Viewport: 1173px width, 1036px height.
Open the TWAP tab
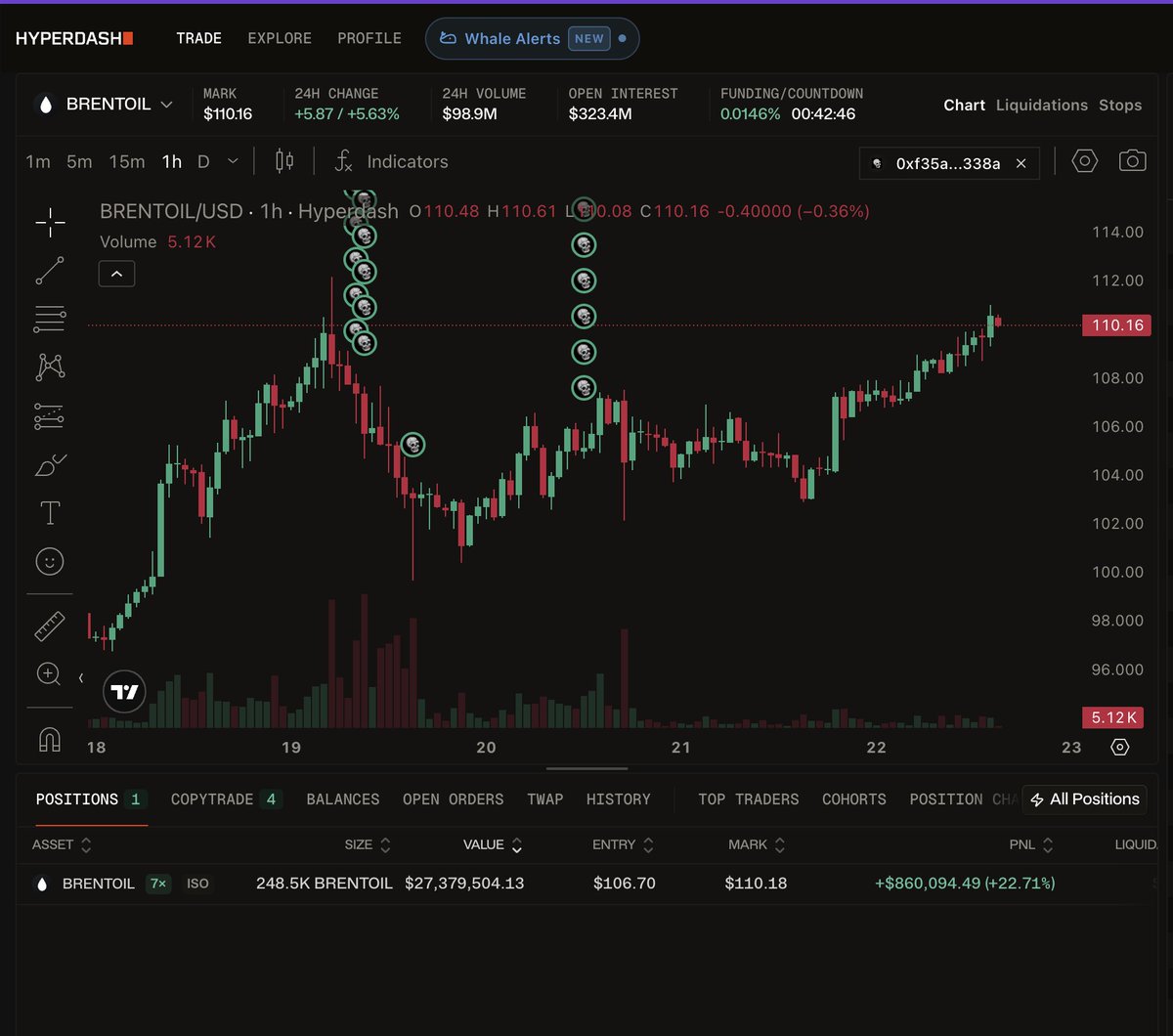545,799
